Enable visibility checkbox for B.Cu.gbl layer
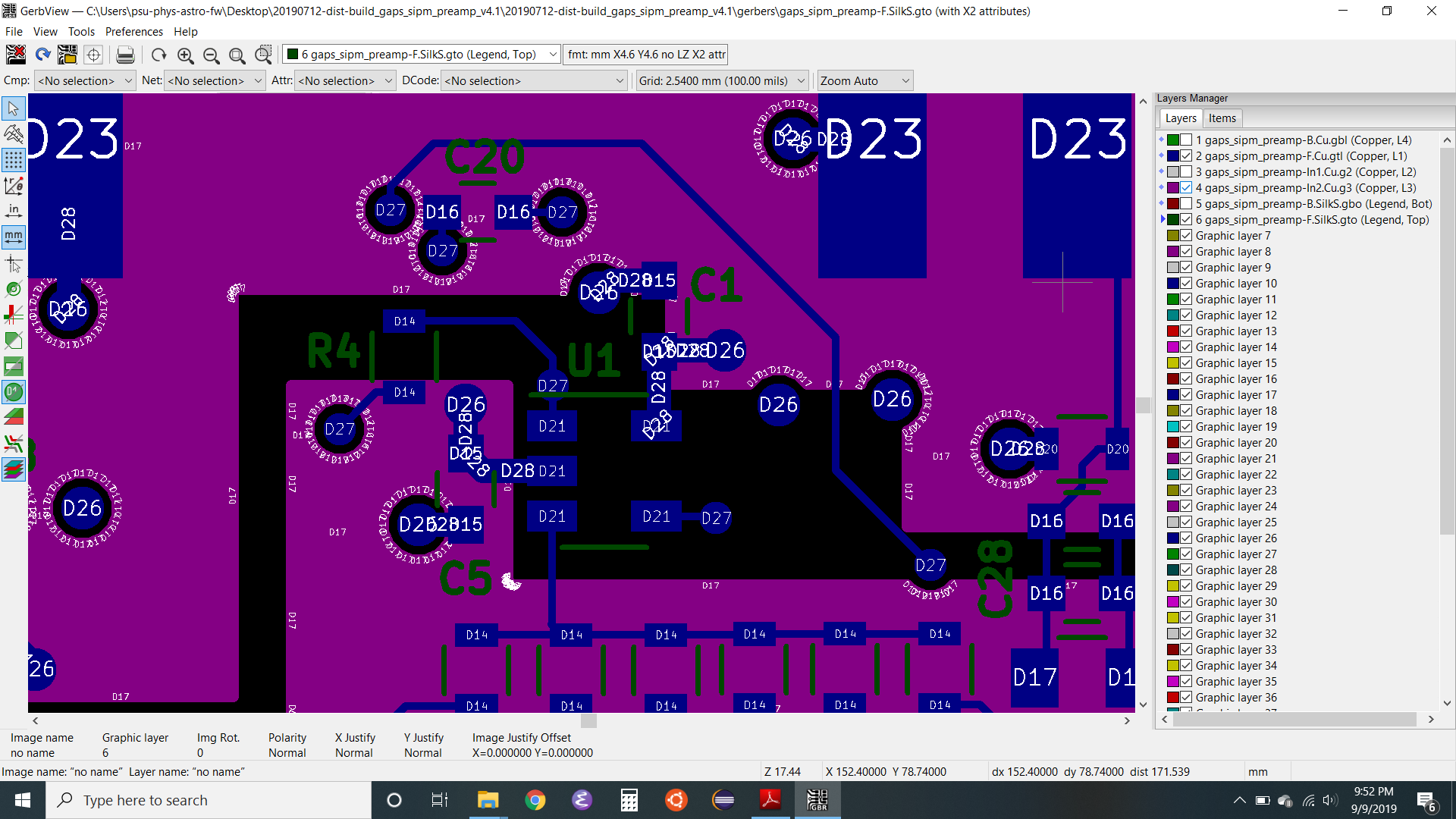 pyautogui.click(x=1186, y=140)
